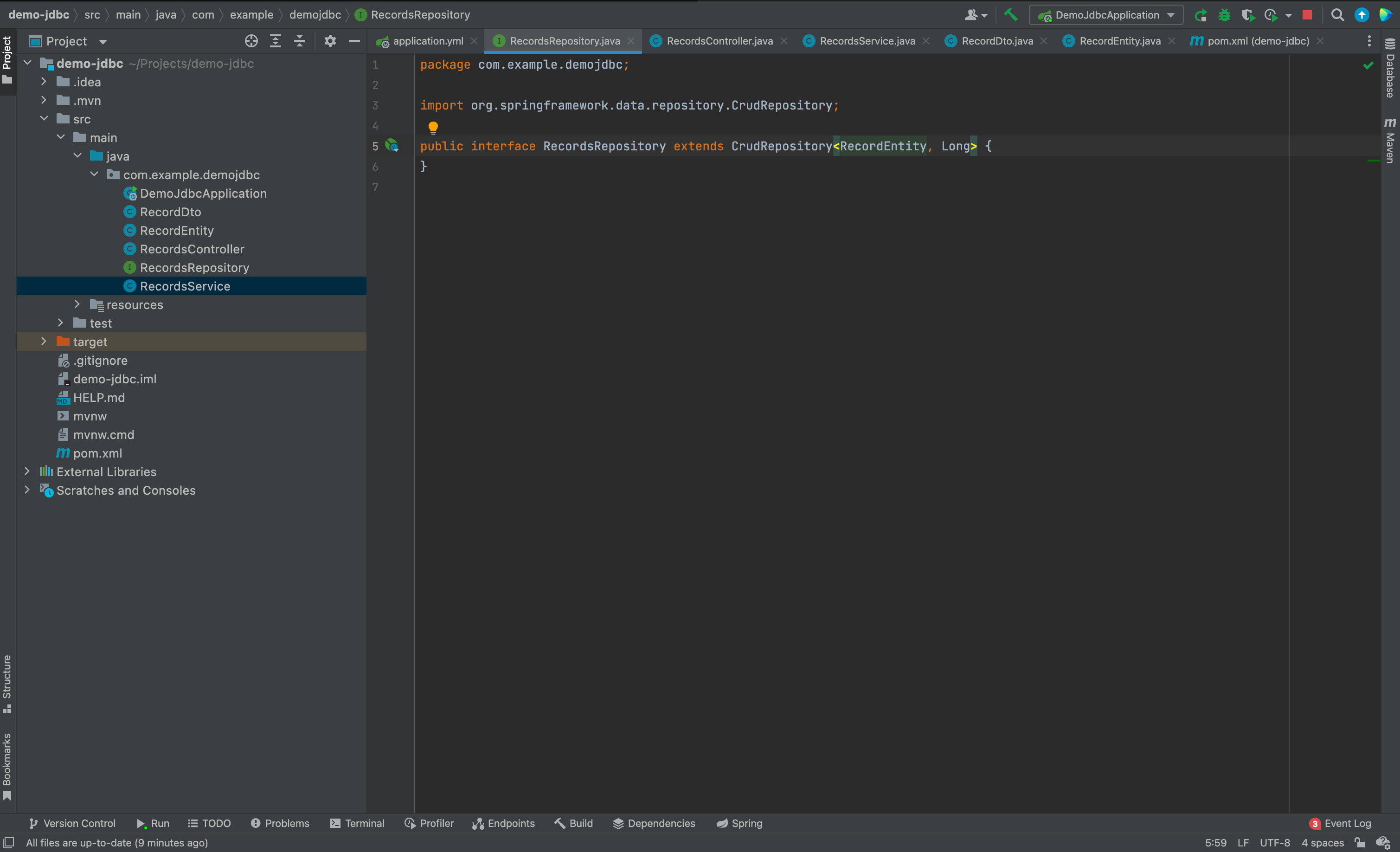Open the Problems tool window

pos(280,823)
